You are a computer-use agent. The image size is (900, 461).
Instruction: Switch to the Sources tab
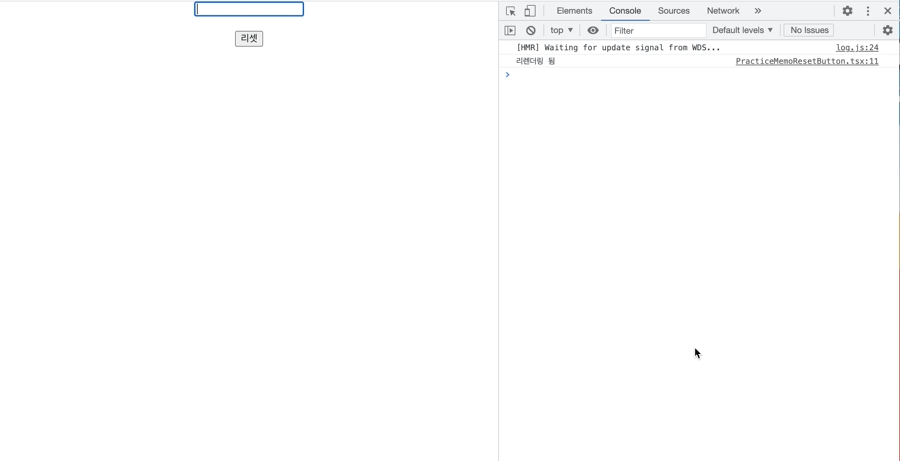tap(674, 11)
